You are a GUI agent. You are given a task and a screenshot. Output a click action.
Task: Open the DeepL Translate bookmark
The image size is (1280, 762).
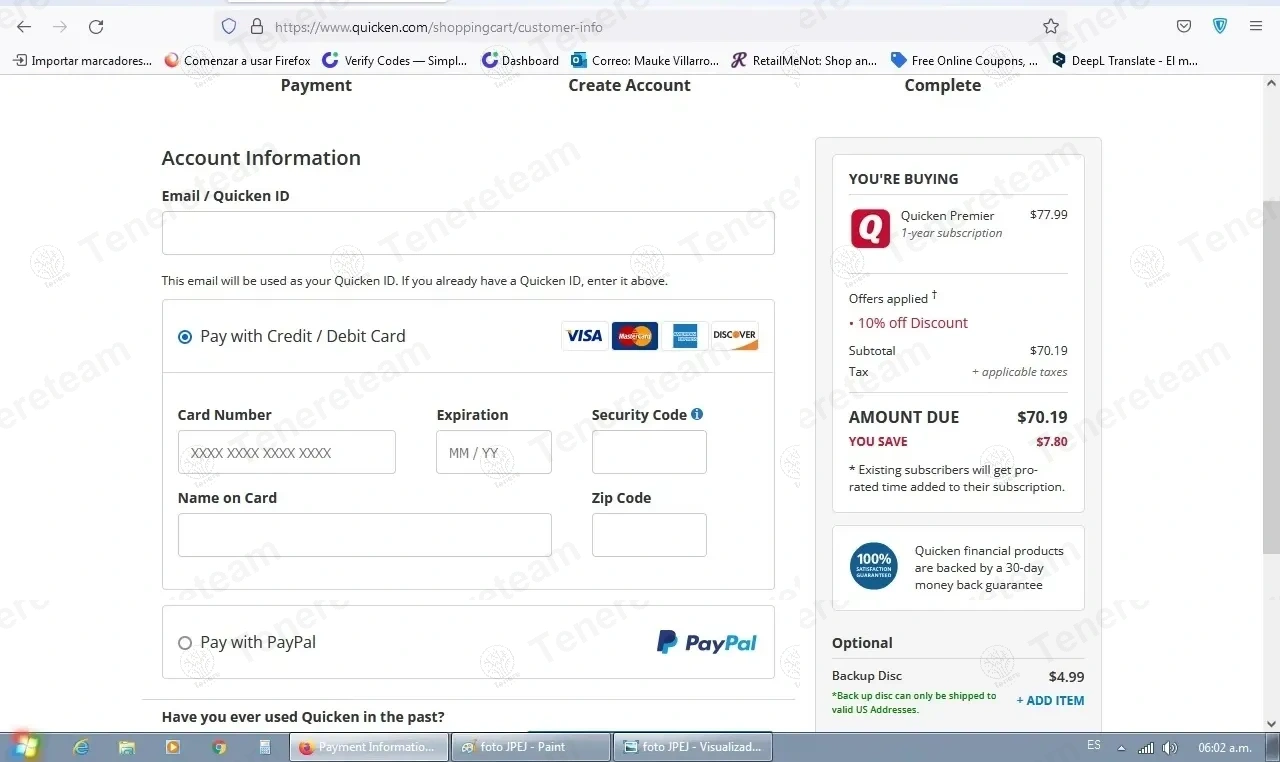pyautogui.click(x=1124, y=60)
